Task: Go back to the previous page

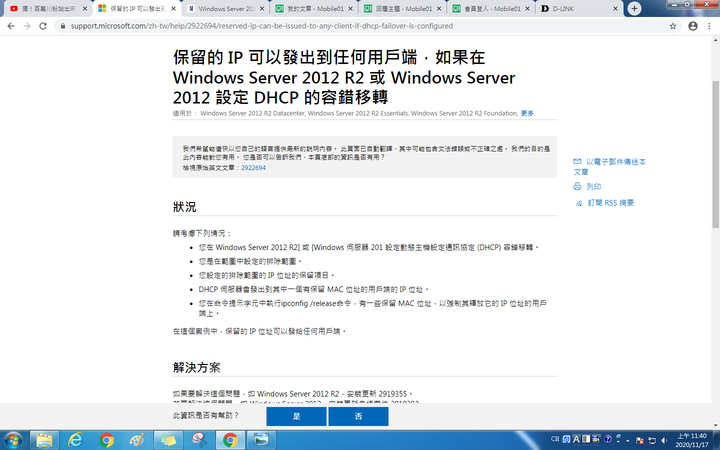Action: tap(11, 26)
